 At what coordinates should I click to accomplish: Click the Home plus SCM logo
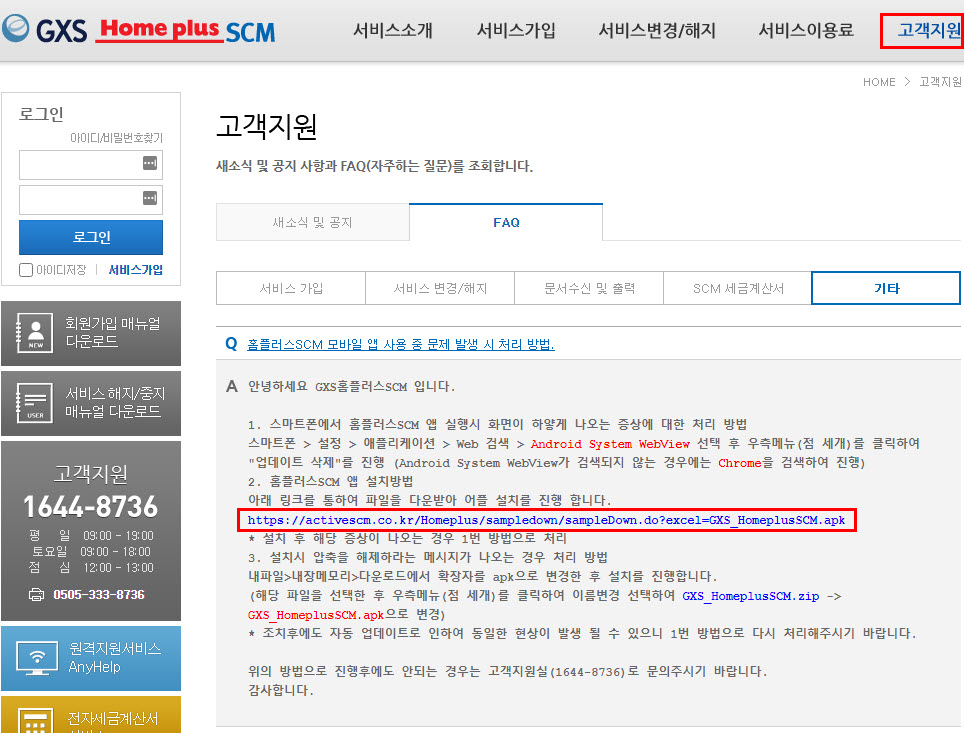pos(187,30)
